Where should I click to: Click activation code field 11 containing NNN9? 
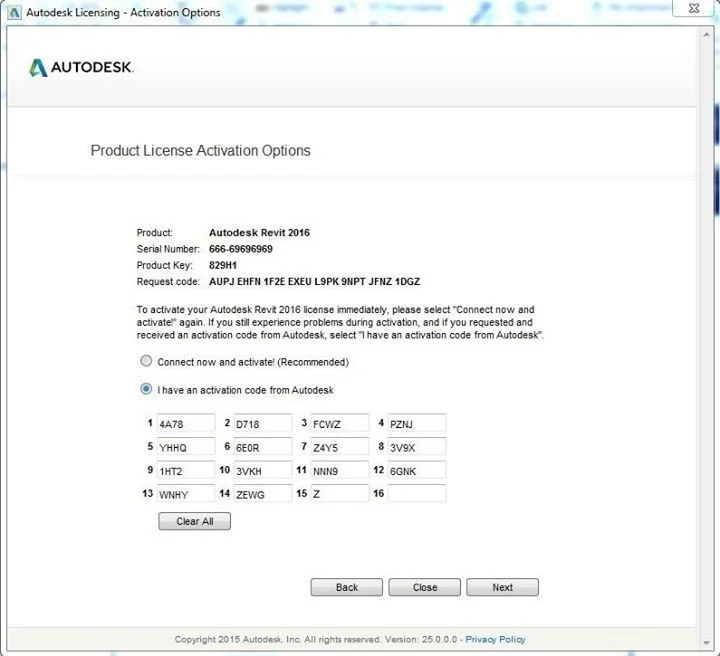point(340,470)
